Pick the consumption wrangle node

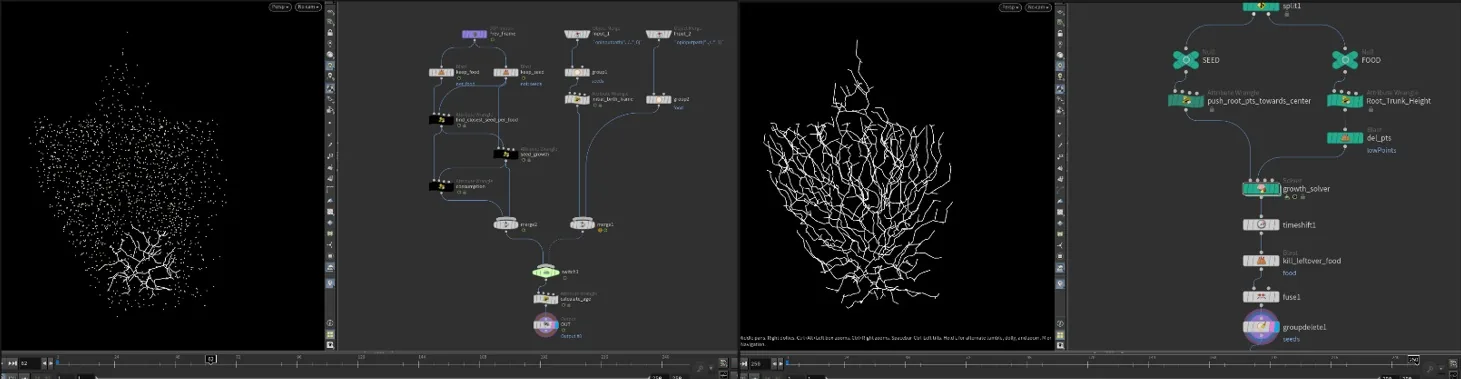[441, 186]
